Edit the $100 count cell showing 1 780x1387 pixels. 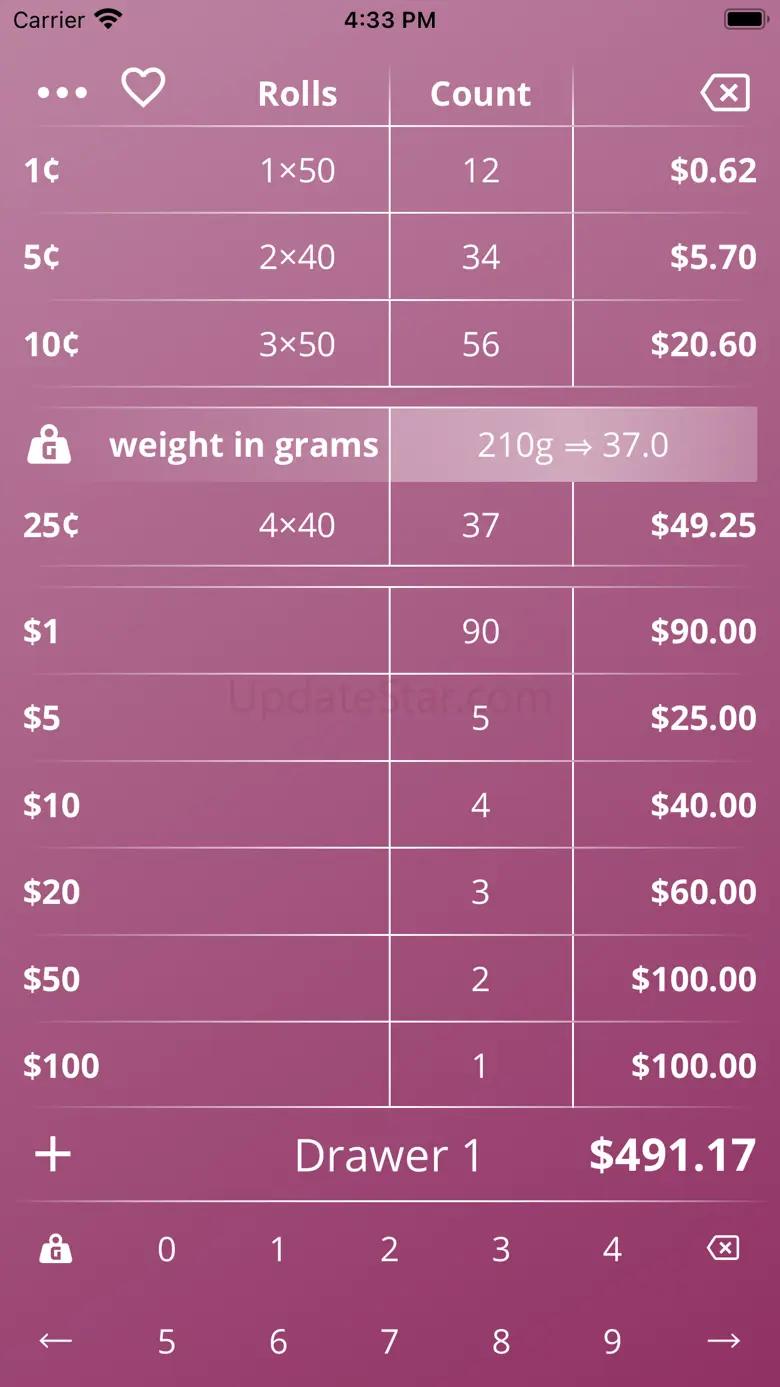coord(481,1066)
